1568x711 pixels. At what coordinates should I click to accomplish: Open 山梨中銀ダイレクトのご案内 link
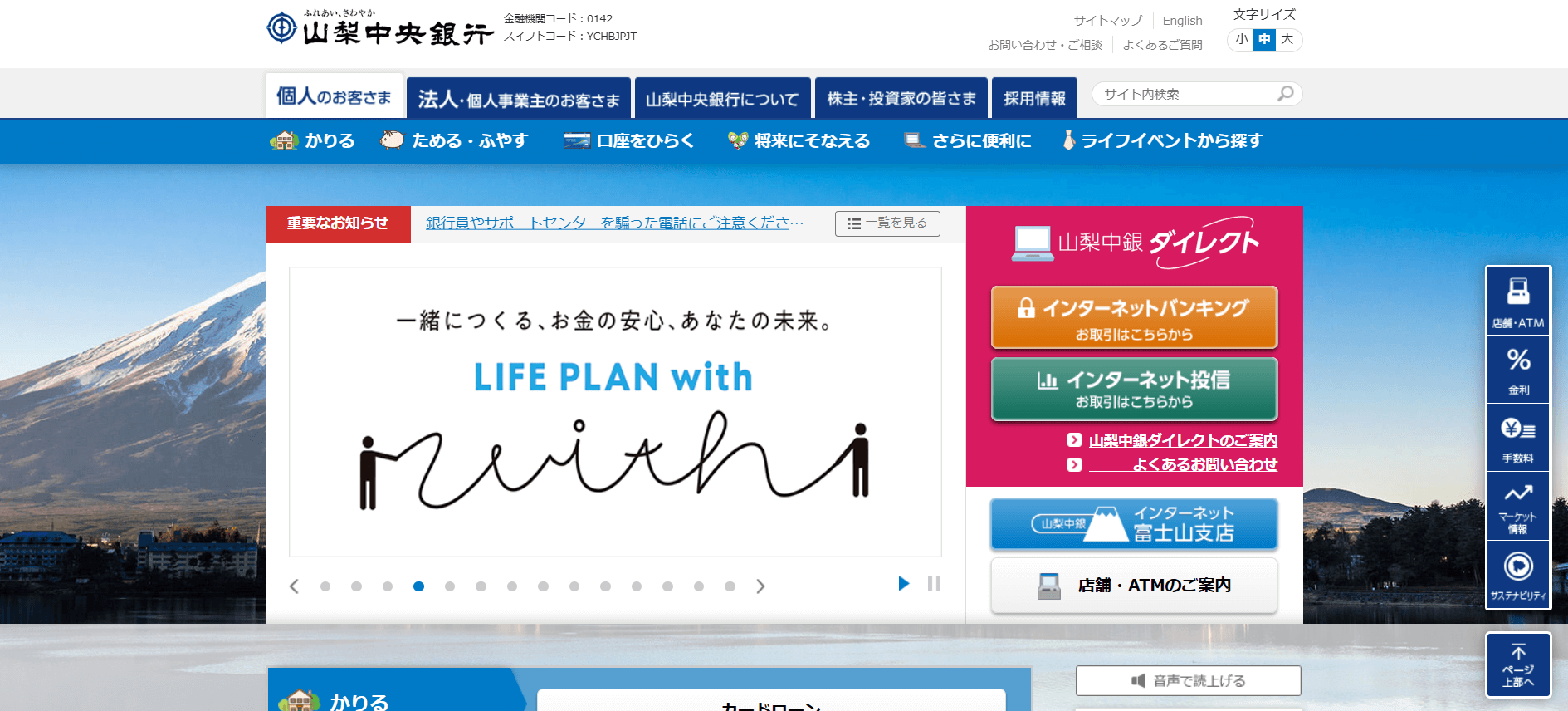tap(1183, 440)
